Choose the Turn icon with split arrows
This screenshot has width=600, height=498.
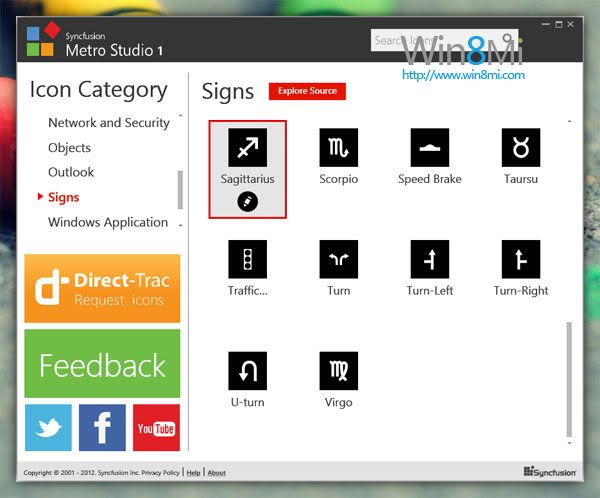339,259
